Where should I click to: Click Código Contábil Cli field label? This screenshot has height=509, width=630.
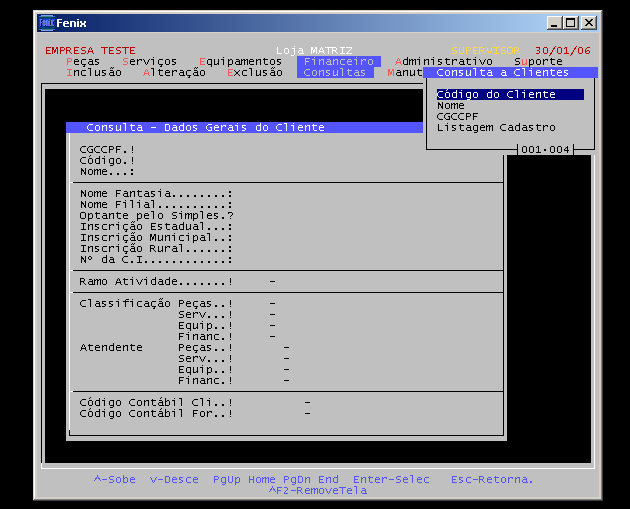coord(156,403)
